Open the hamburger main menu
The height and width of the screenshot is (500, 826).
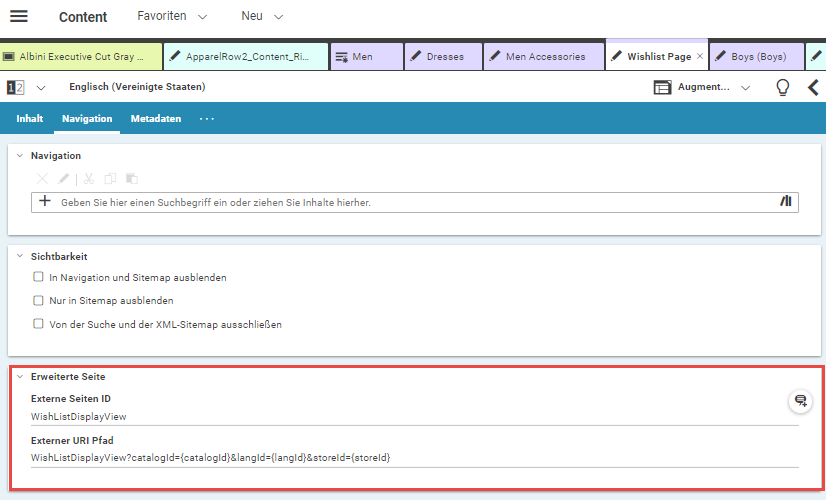pos(18,17)
